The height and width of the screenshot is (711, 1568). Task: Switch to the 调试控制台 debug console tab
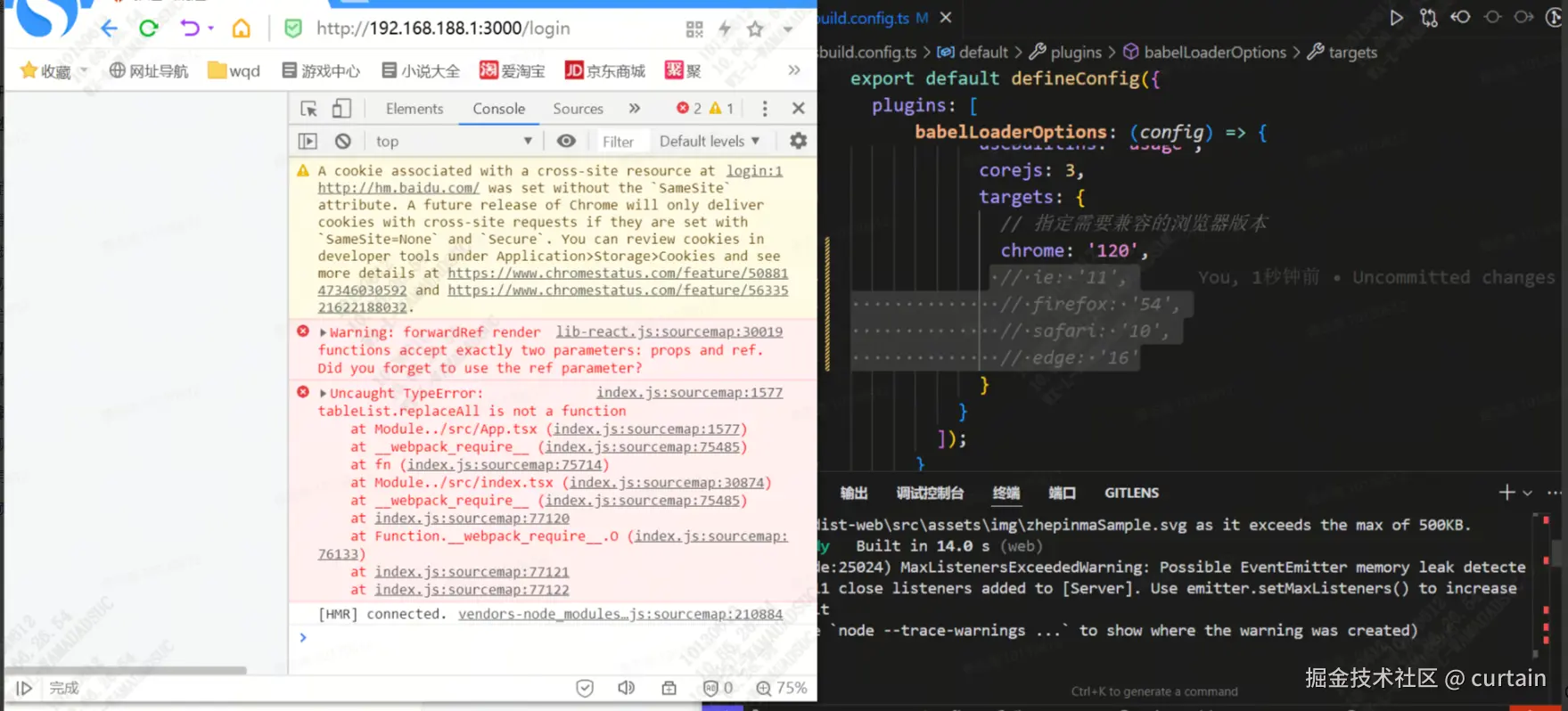point(930,493)
